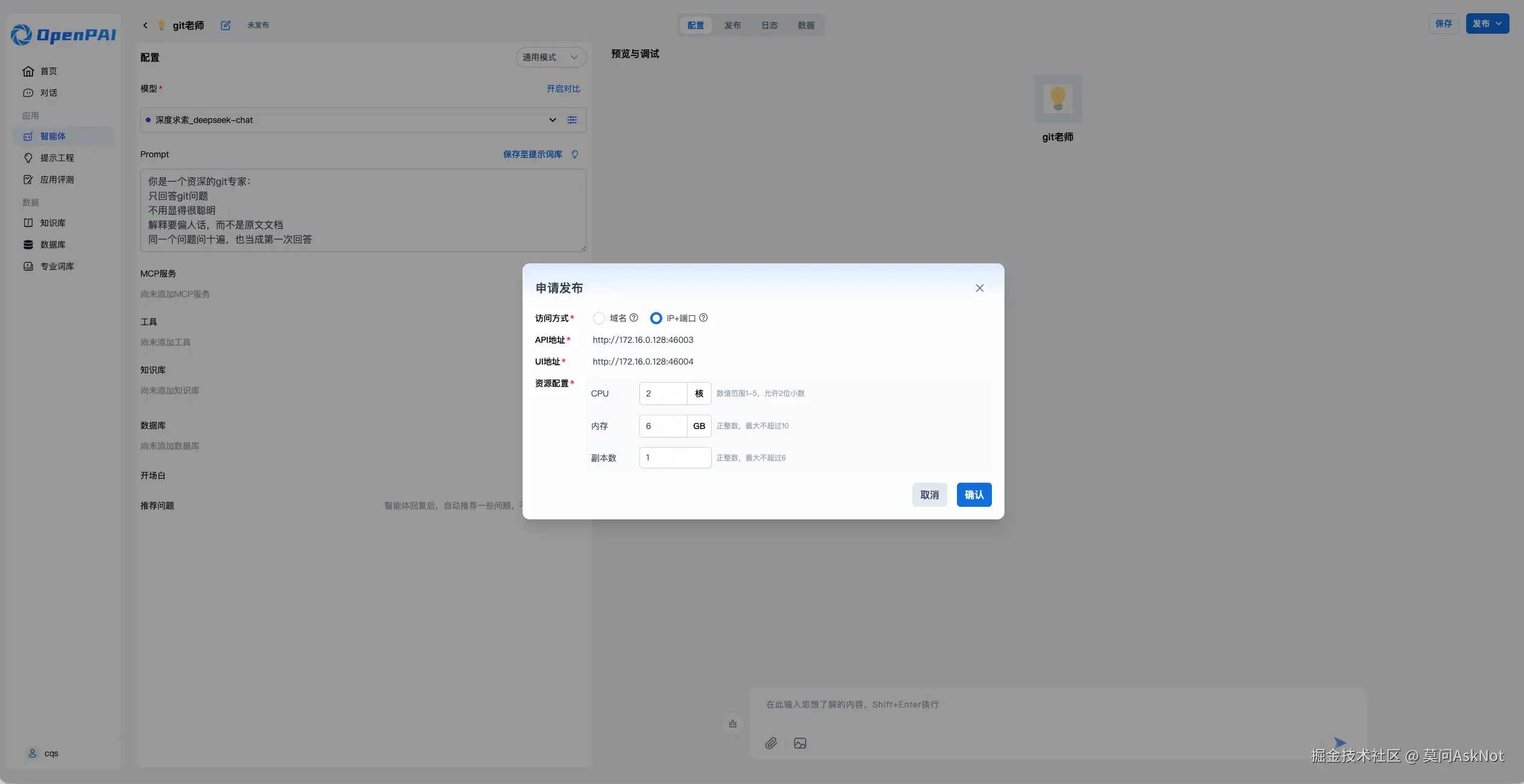Expand the deepseek-chat model dropdown
Image resolution: width=1524 pixels, height=784 pixels.
tap(552, 120)
